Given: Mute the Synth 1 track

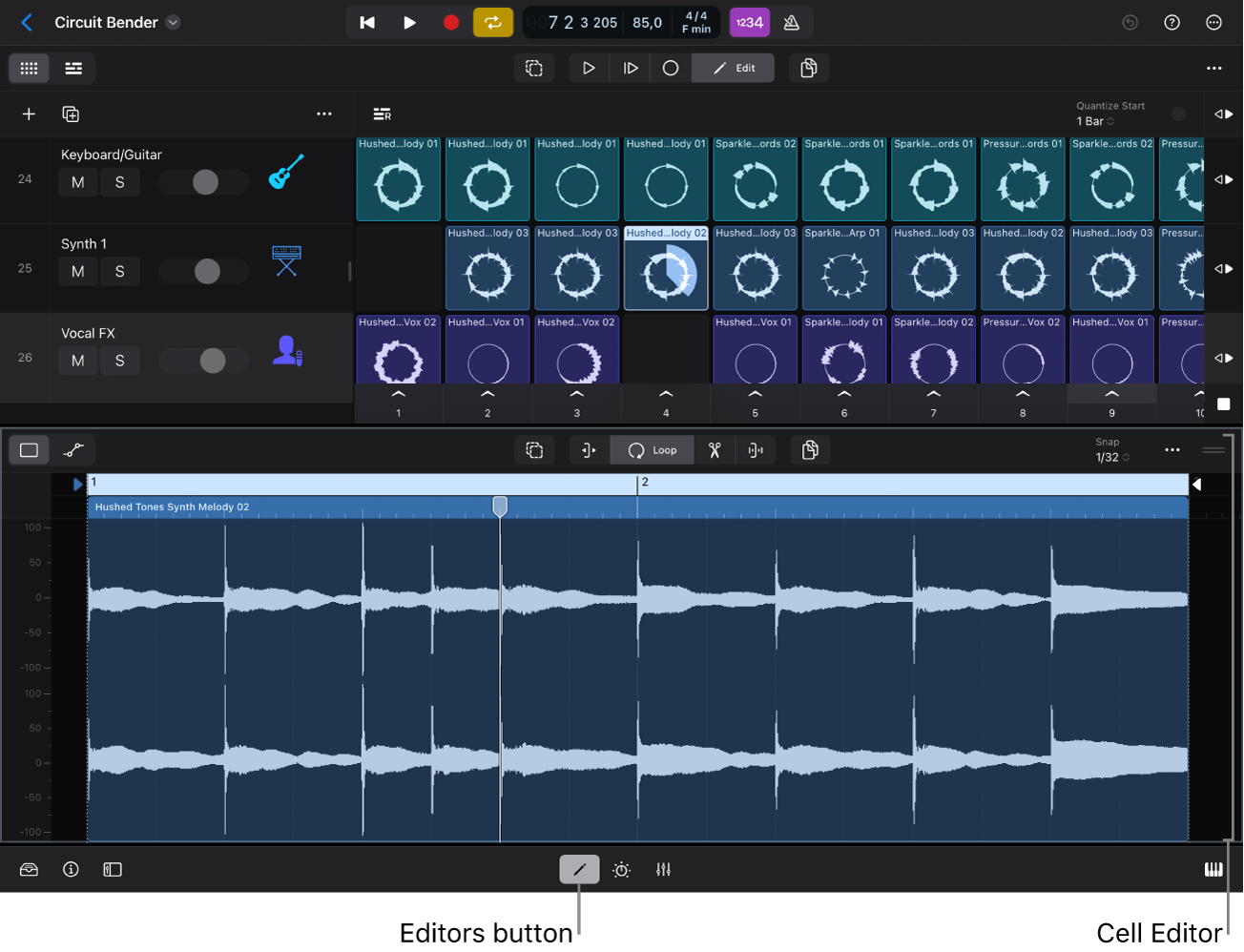Looking at the screenshot, I should 77,271.
